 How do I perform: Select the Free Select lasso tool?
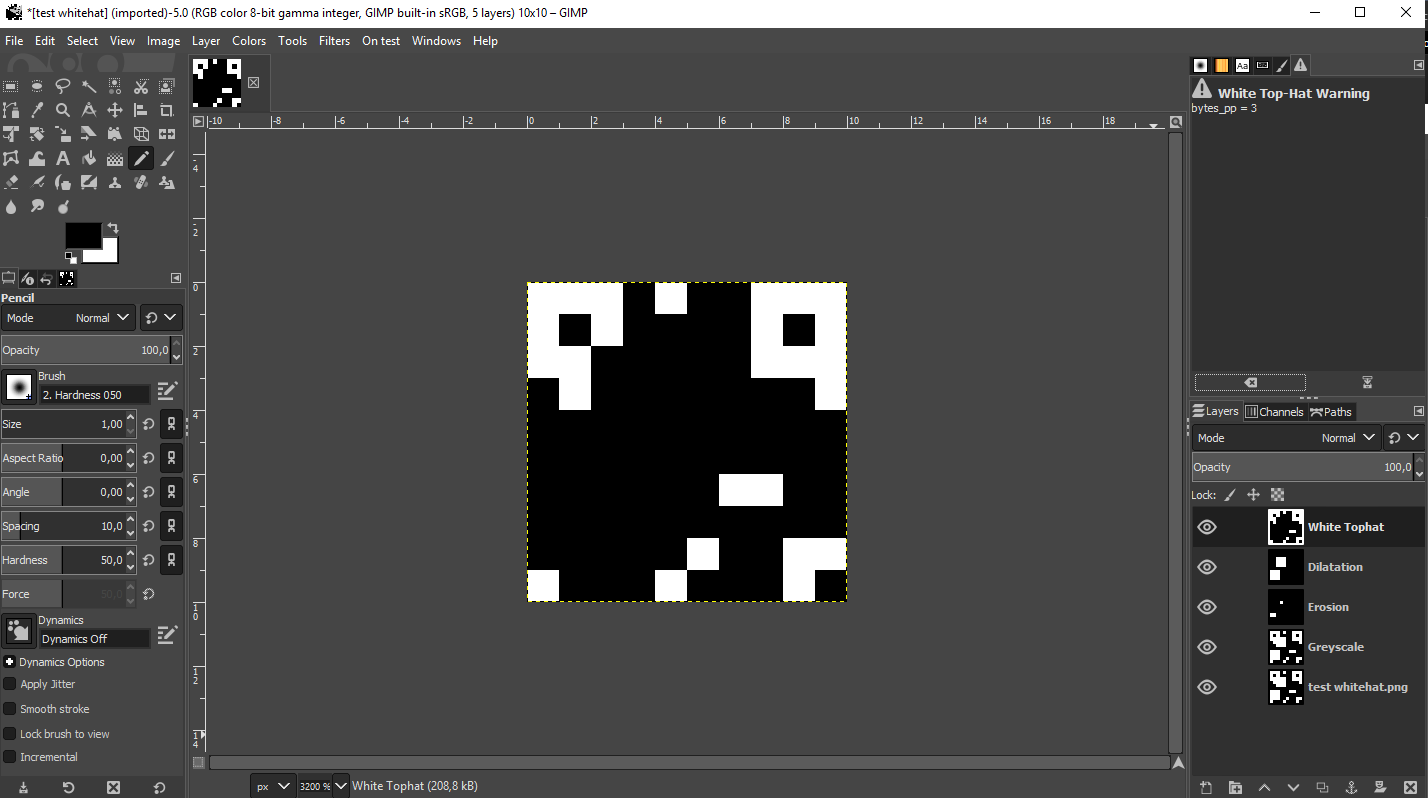coord(63,86)
